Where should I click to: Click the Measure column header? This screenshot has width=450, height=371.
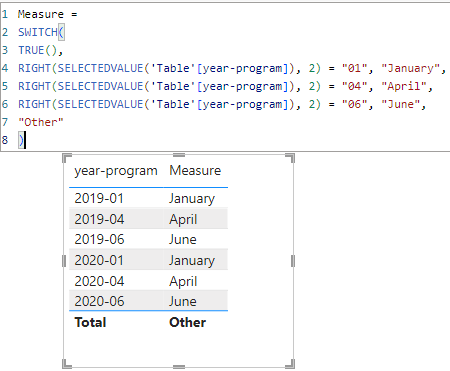(x=195, y=171)
